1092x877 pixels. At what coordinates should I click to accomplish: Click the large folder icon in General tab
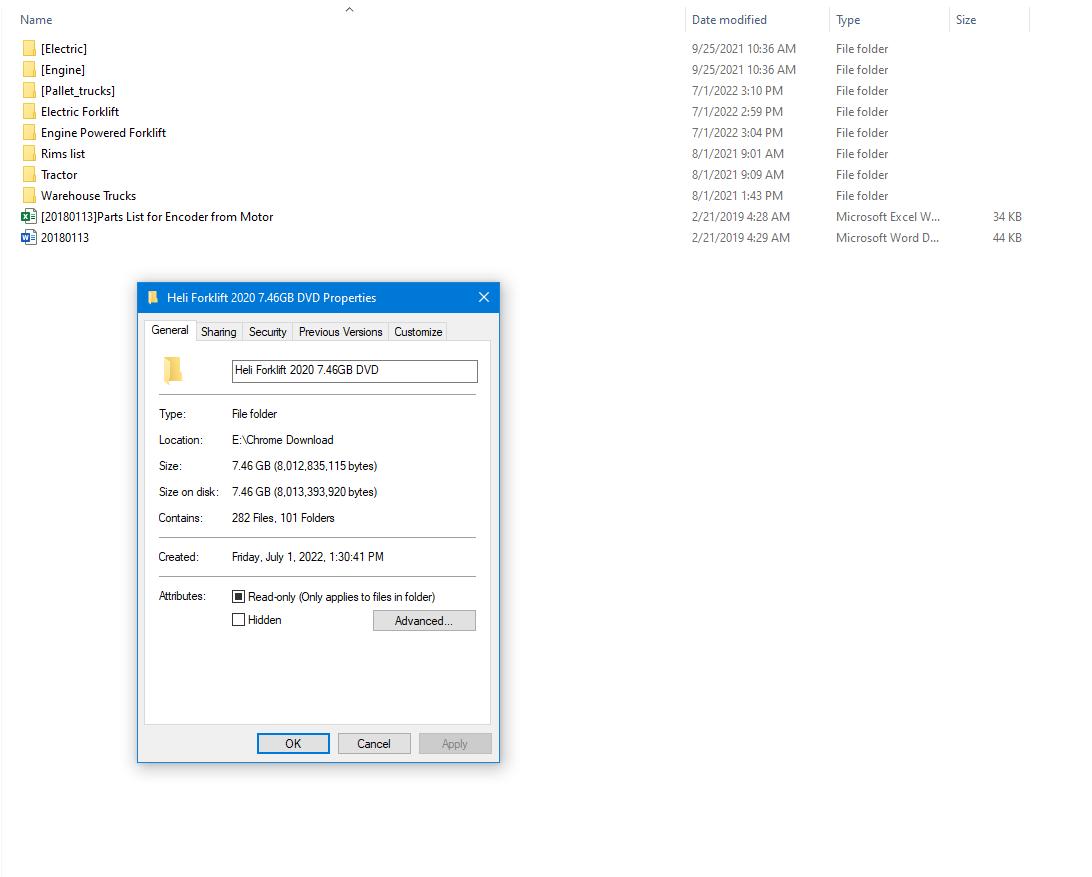pyautogui.click(x=173, y=371)
